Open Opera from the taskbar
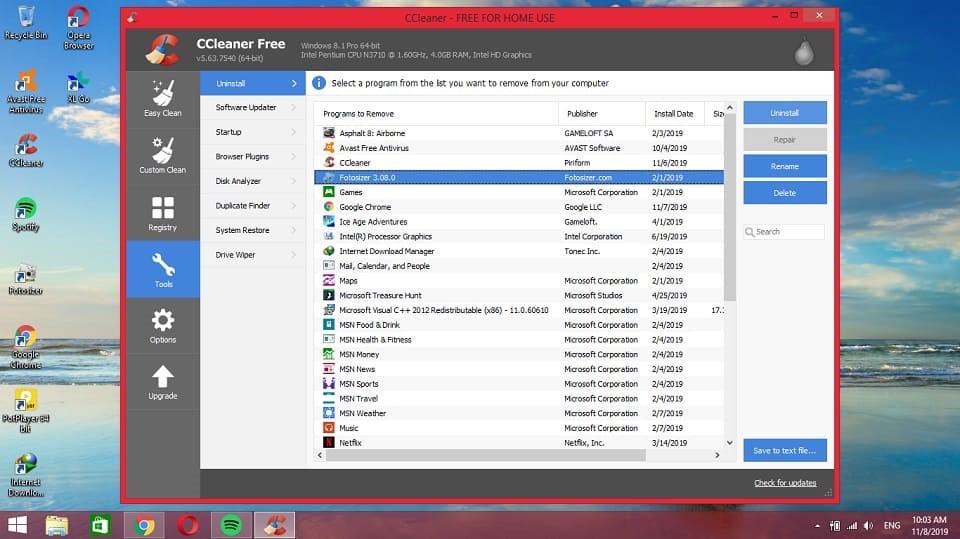The width and height of the screenshot is (960, 539). tap(188, 526)
